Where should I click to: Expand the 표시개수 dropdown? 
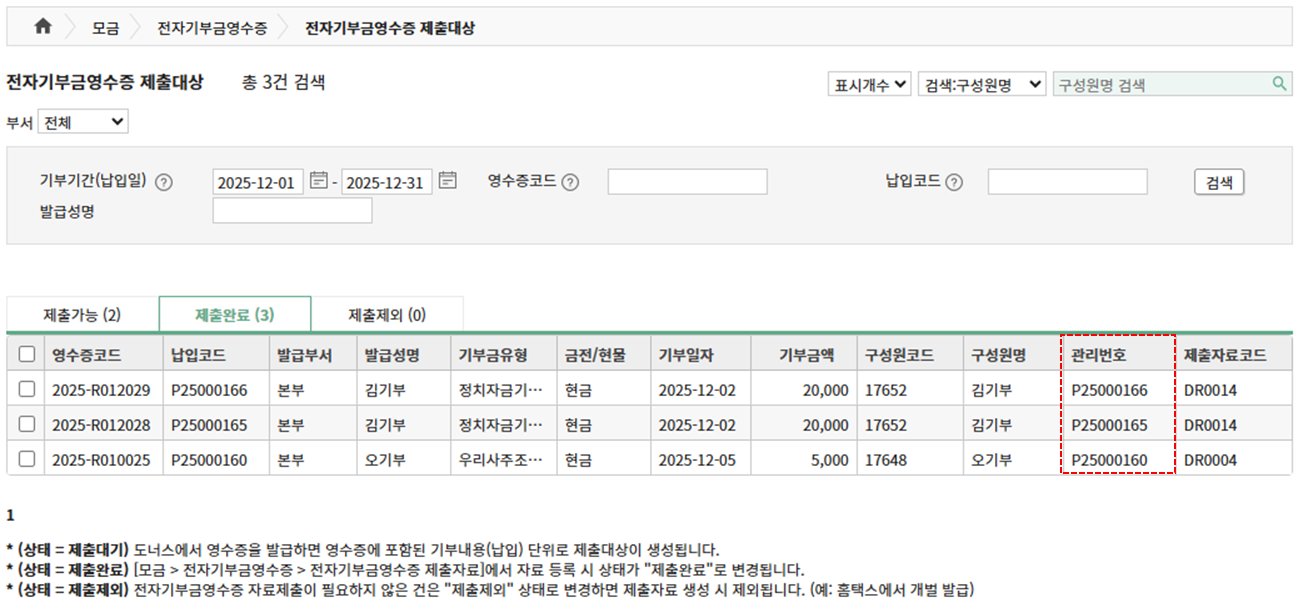pyautogui.click(x=869, y=85)
